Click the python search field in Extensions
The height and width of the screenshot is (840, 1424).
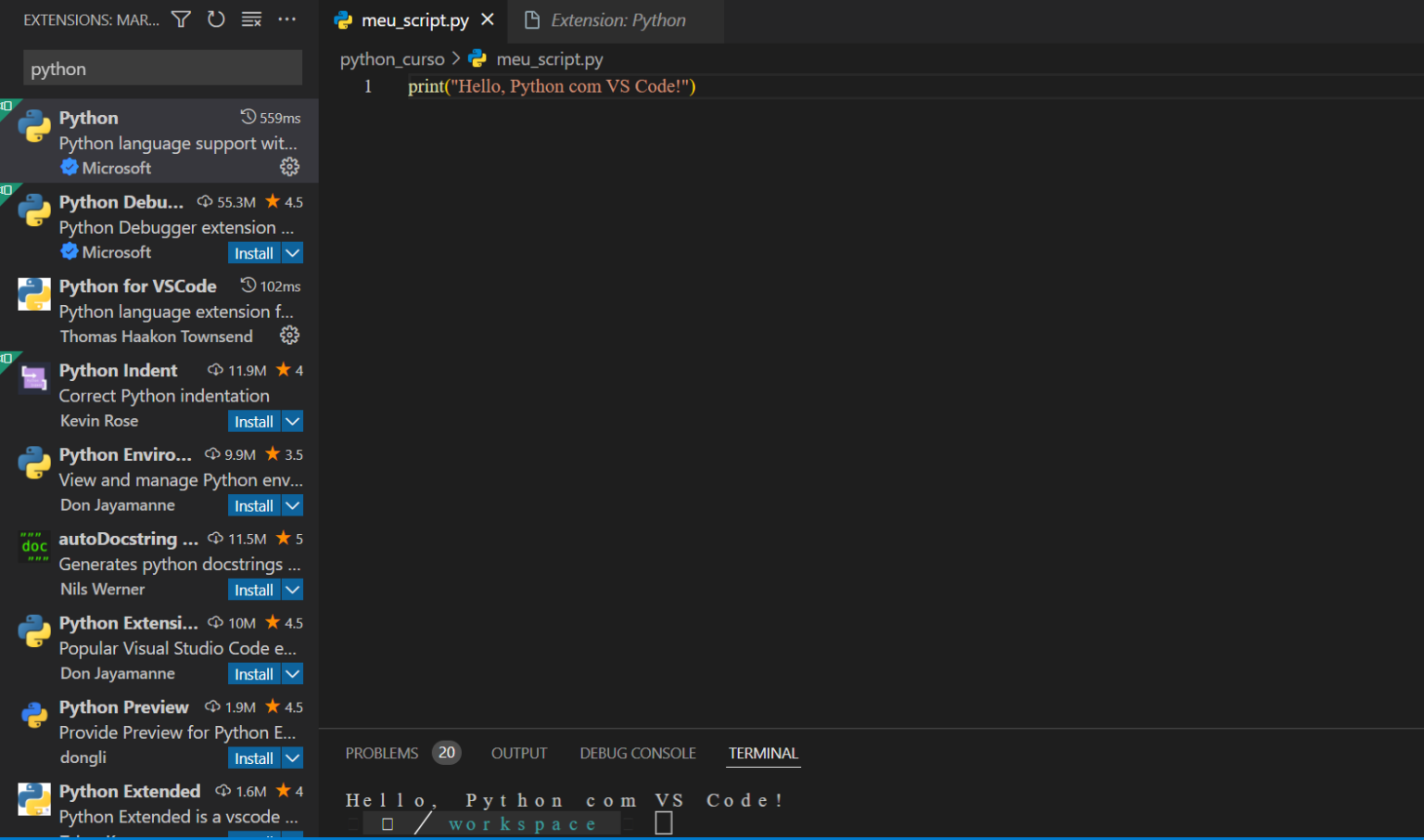(162, 68)
